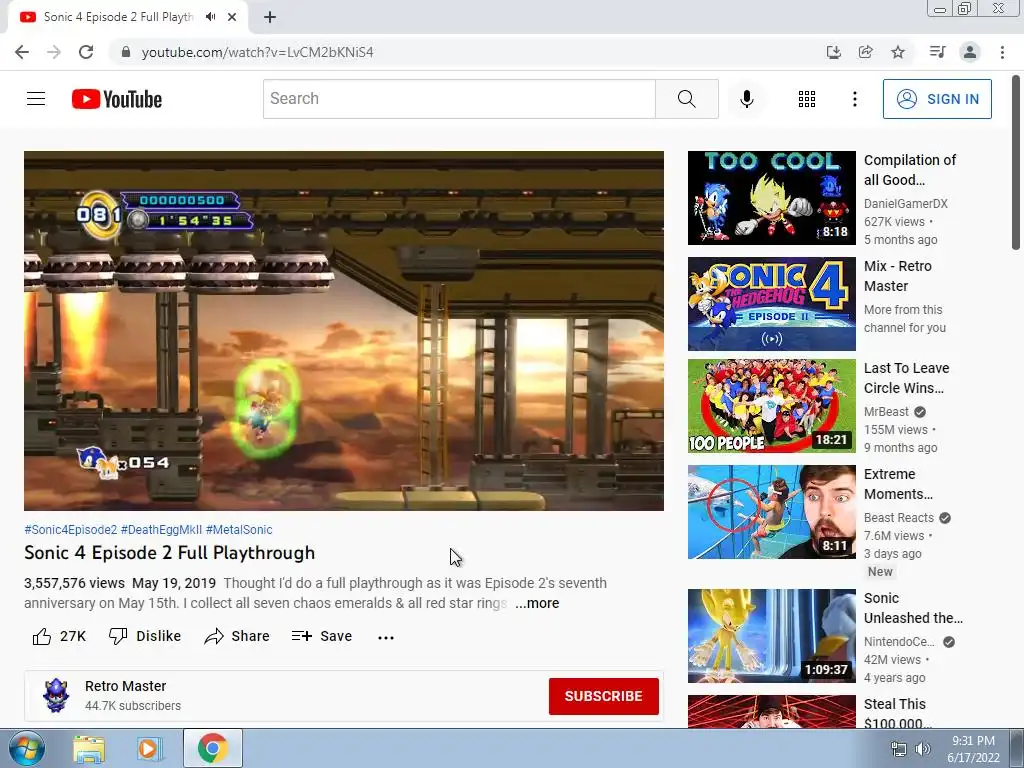
Task: Click the install app icon in the address bar
Action: click(x=833, y=52)
